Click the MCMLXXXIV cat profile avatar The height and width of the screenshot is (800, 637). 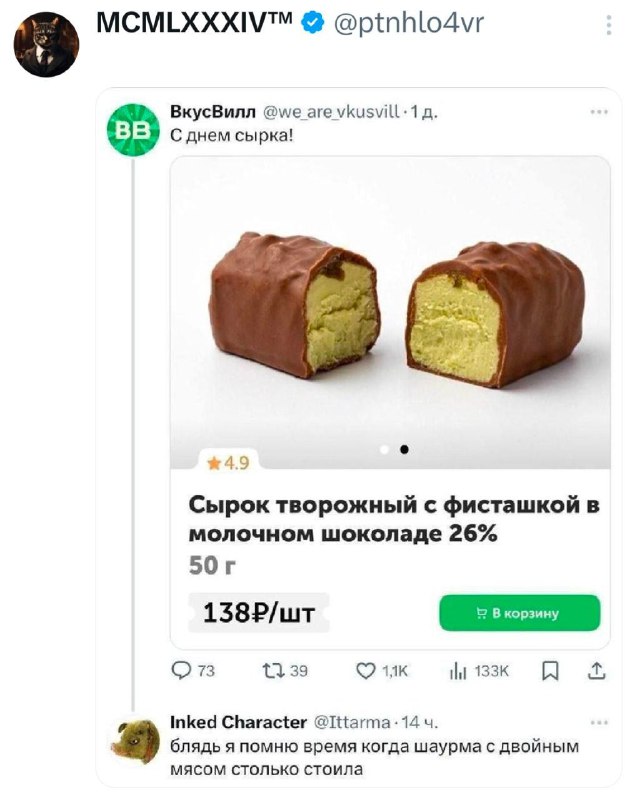(46, 45)
